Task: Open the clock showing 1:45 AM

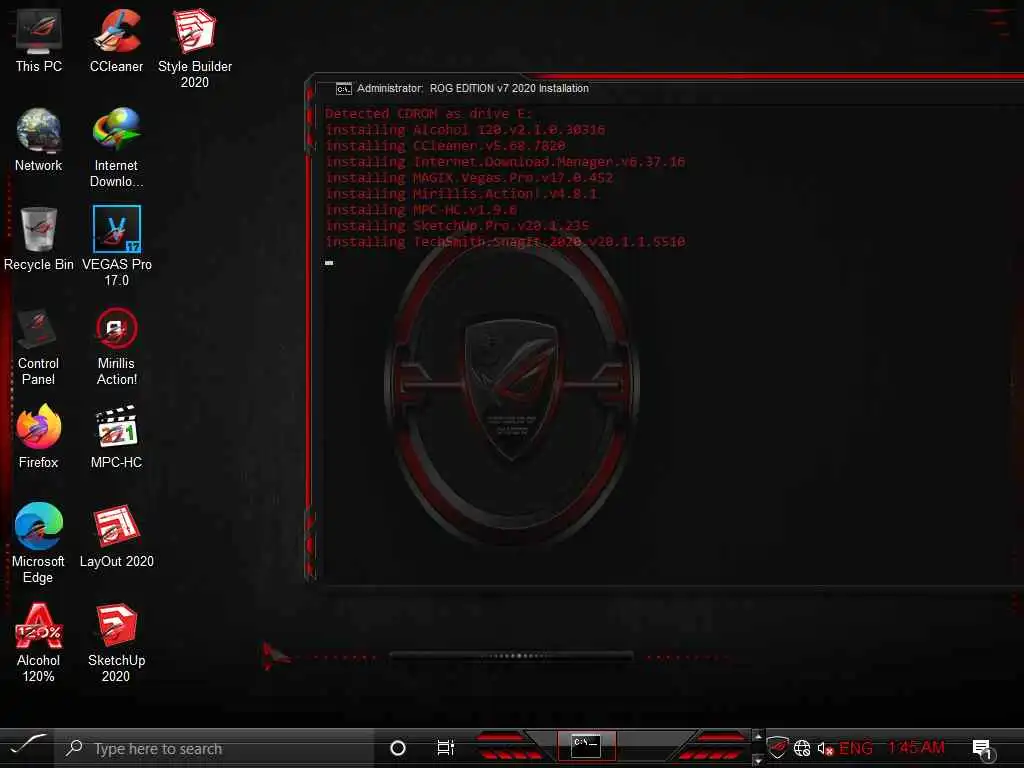Action: pyautogui.click(x=916, y=748)
